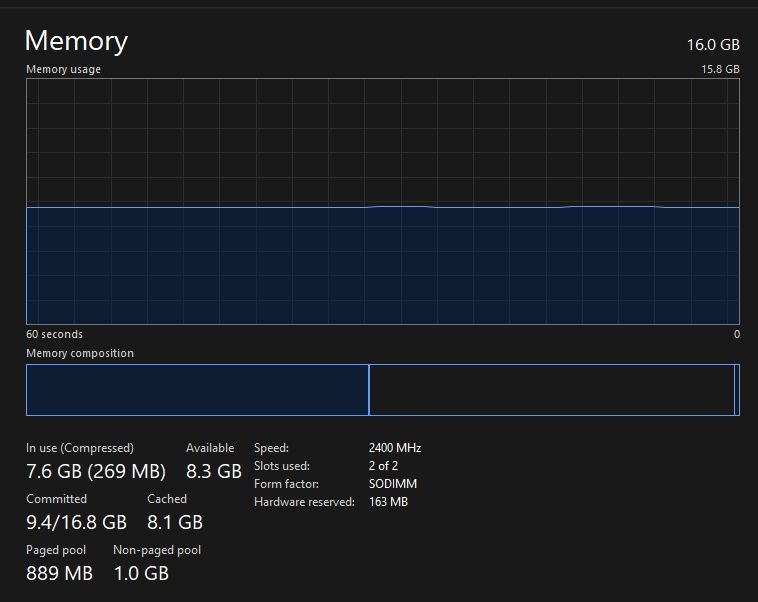This screenshot has height=602, width=758.
Task: Click the 15.8 GB graph maximum value
Action: point(720,69)
